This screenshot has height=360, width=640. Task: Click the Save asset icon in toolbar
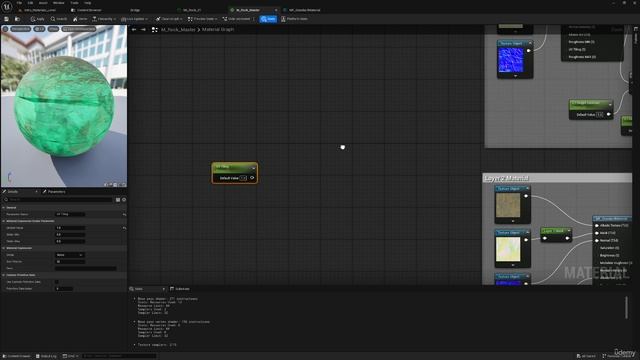click(x=7, y=19)
